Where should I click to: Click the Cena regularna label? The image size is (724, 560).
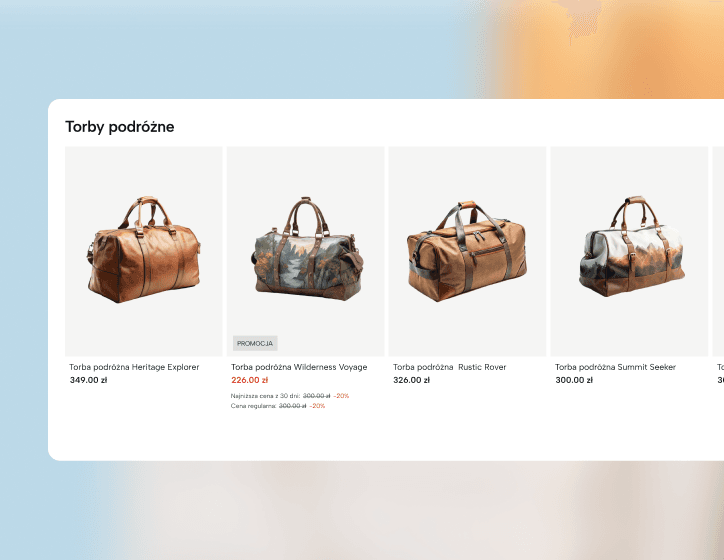coord(253,406)
